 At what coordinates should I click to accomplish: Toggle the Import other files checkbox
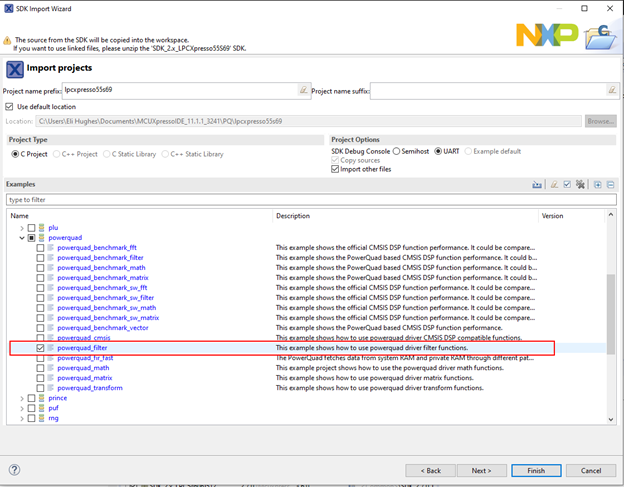(335, 169)
